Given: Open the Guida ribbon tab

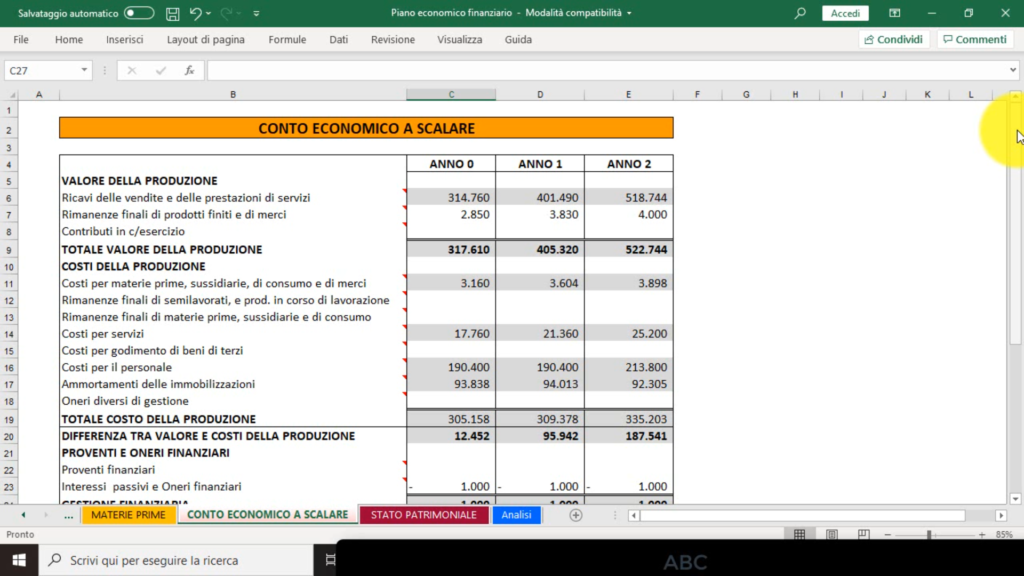Looking at the screenshot, I should [x=518, y=39].
